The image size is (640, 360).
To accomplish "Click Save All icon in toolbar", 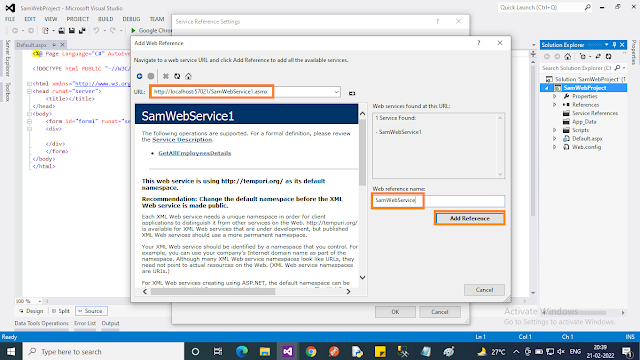I will pos(82,31).
